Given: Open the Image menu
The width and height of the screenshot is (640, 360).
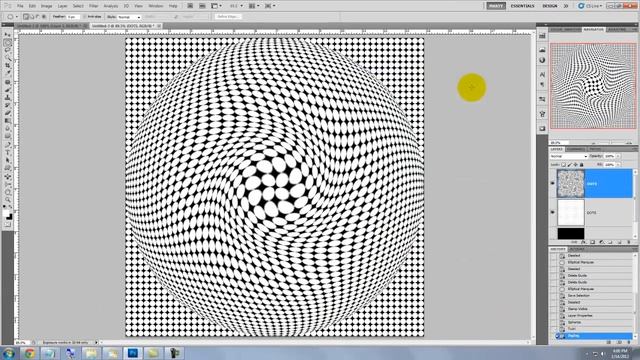Looking at the screenshot, I should pyautogui.click(x=46, y=6).
